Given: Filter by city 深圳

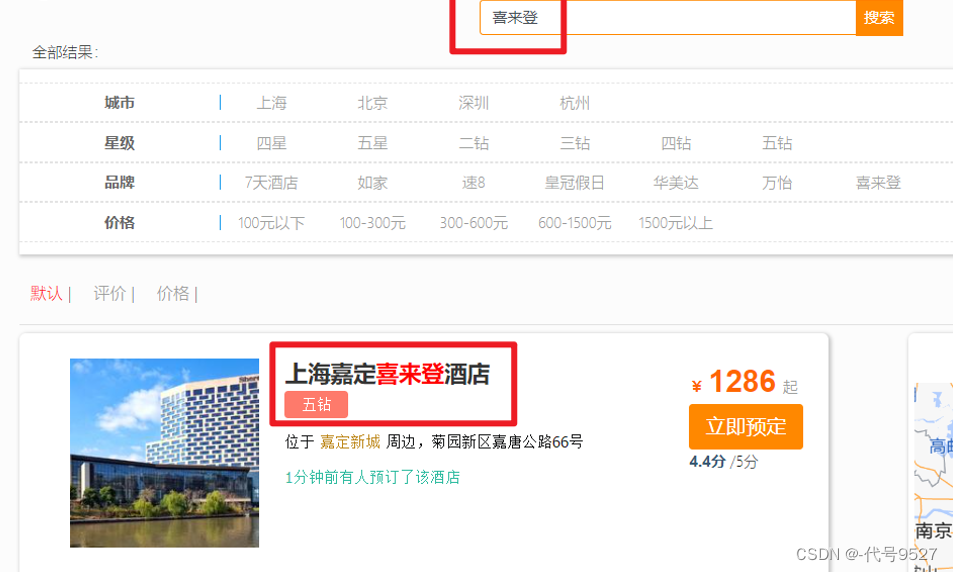Looking at the screenshot, I should pos(473,103).
